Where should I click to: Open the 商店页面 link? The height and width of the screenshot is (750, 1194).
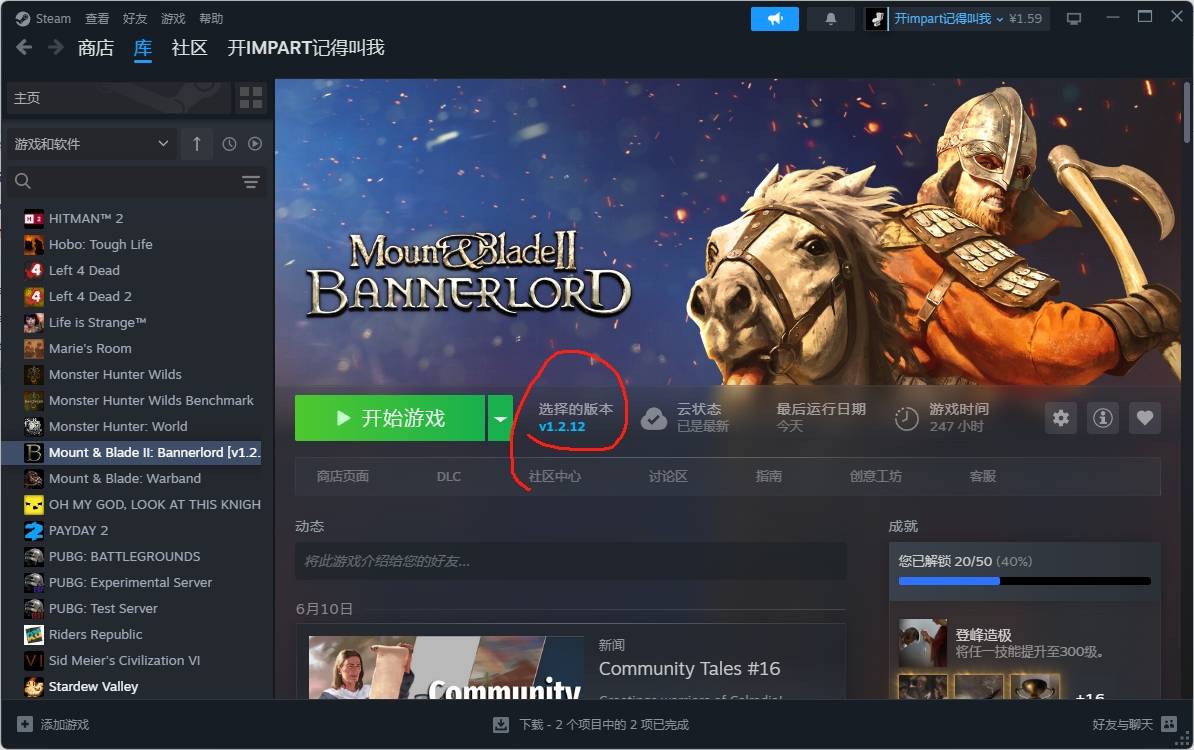(x=343, y=476)
